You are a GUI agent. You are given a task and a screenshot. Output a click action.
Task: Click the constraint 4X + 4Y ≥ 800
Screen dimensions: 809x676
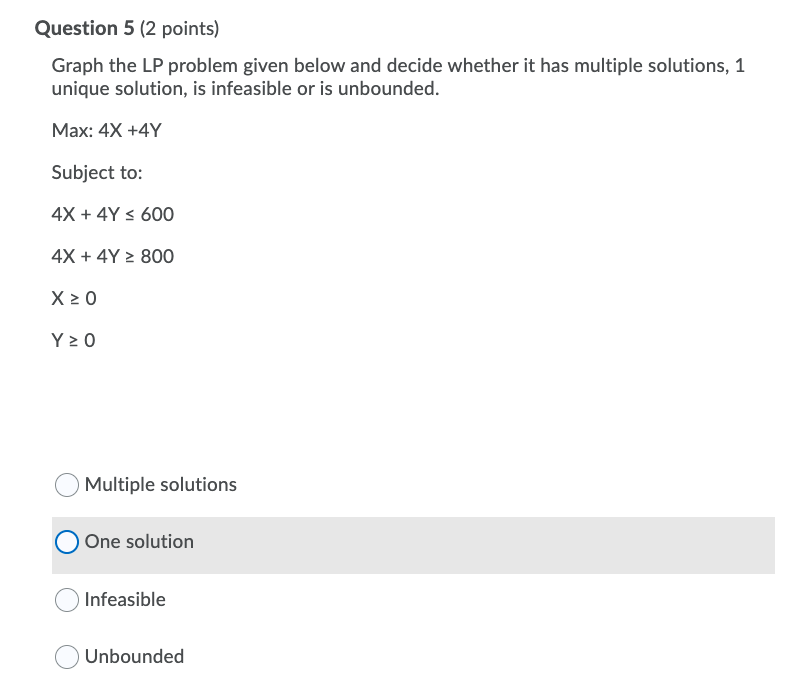point(112,256)
